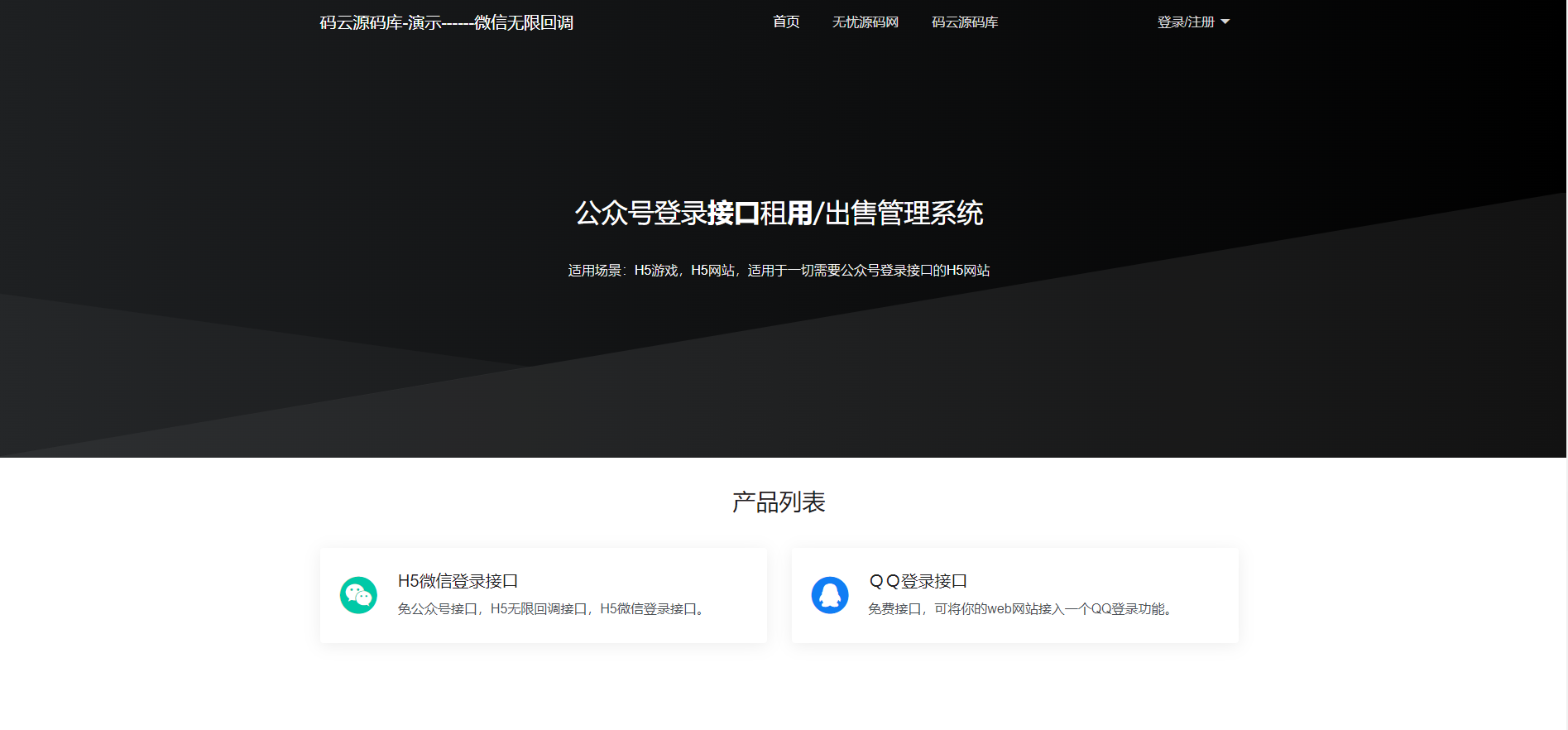Open 无忧源码网 nav link
1568x730 pixels.
click(x=866, y=22)
